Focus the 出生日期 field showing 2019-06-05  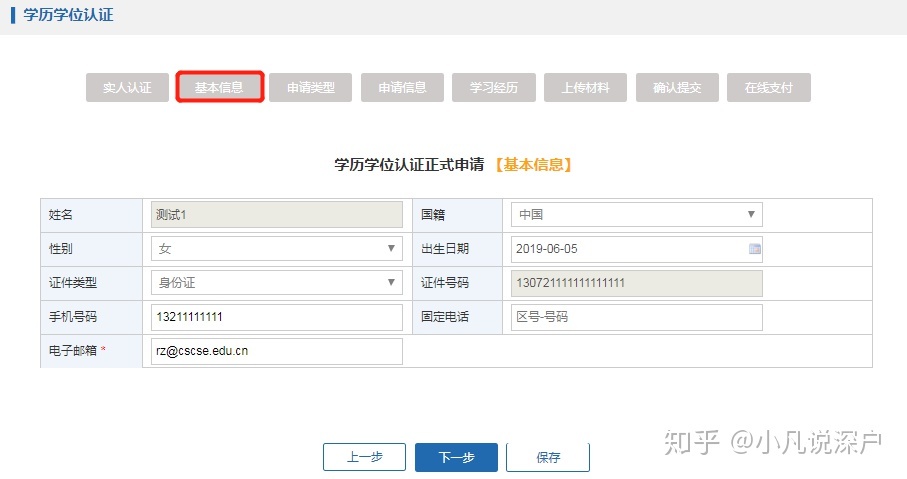point(636,249)
